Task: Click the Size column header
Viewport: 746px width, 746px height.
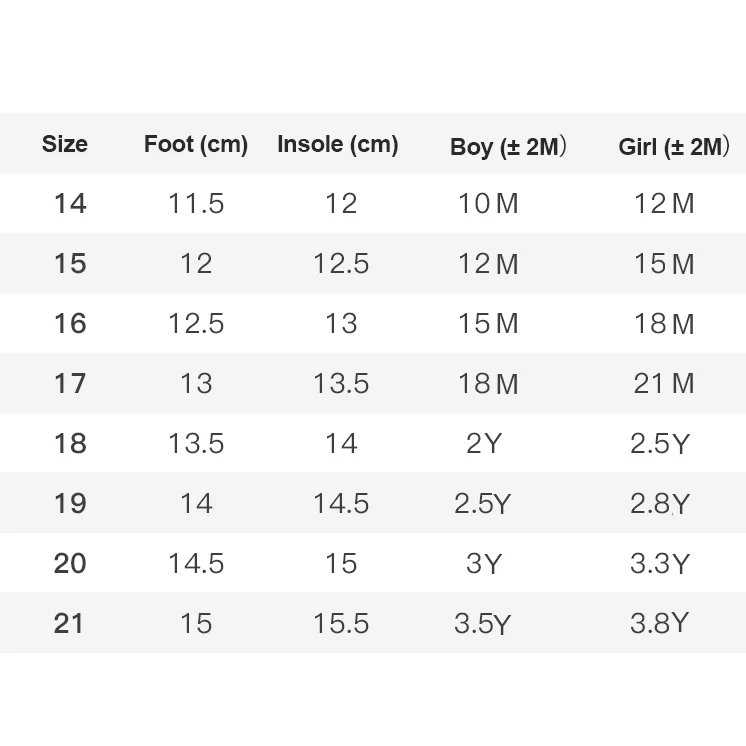Action: 65,144
